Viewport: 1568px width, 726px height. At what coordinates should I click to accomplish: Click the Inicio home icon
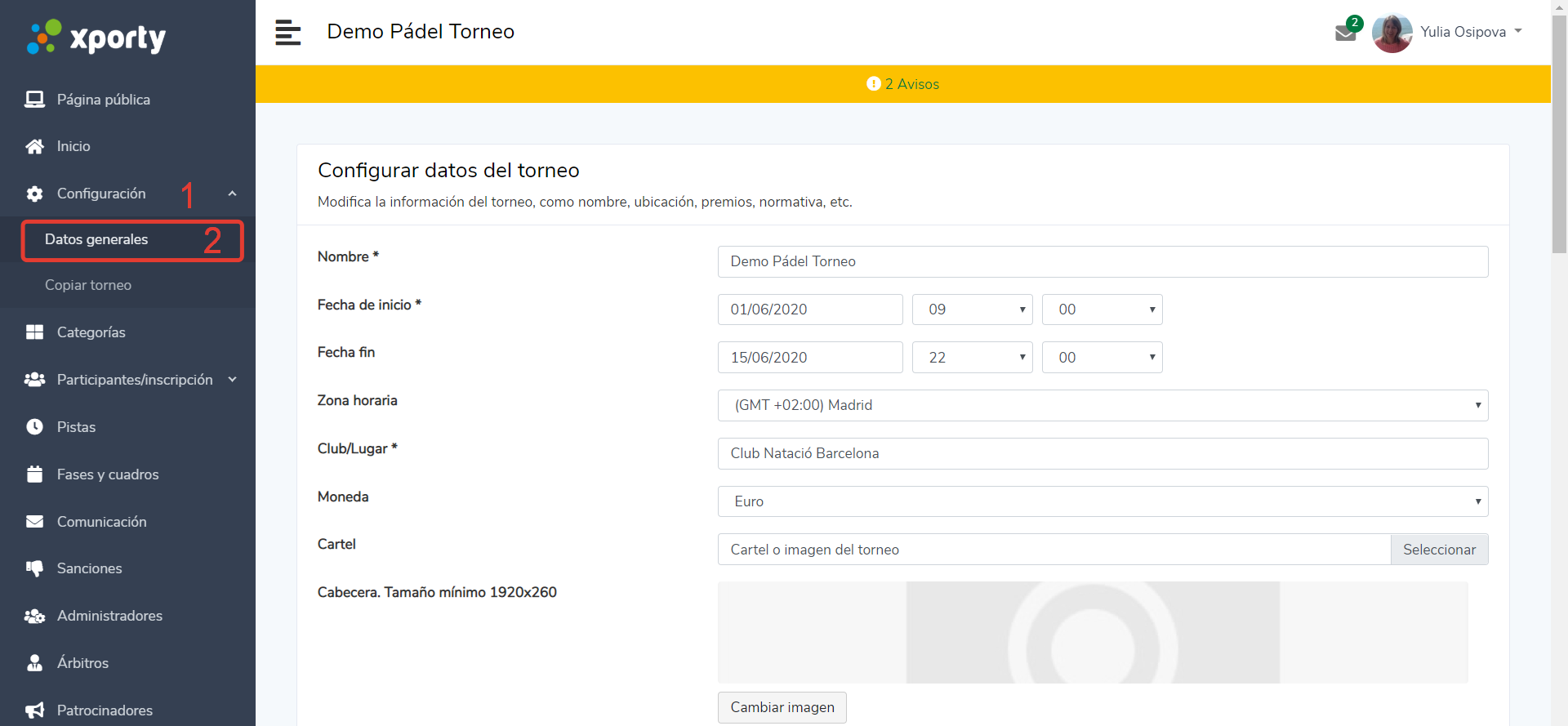click(x=34, y=146)
